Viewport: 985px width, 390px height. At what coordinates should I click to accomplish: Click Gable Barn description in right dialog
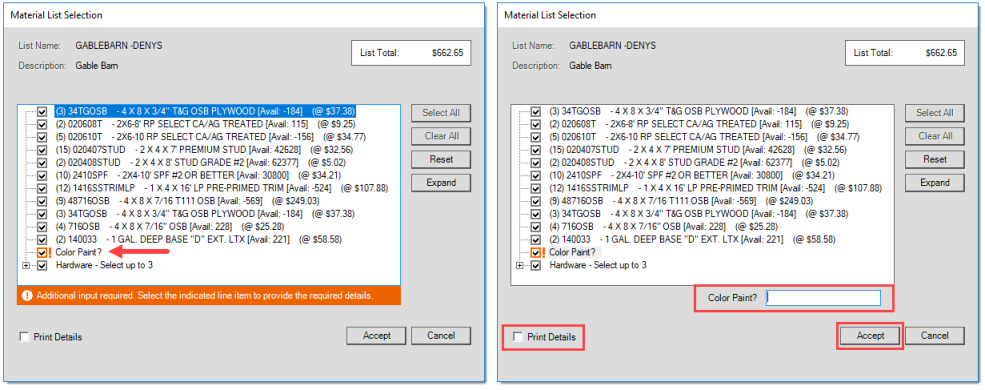(590, 65)
